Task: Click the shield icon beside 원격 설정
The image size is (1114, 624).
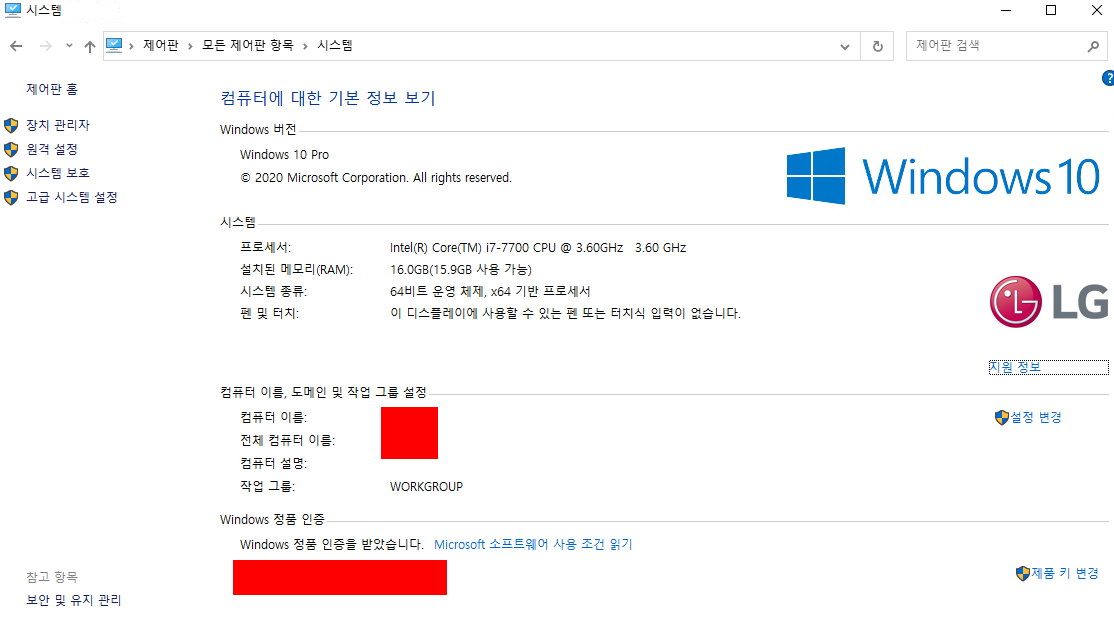Action: [x=11, y=150]
